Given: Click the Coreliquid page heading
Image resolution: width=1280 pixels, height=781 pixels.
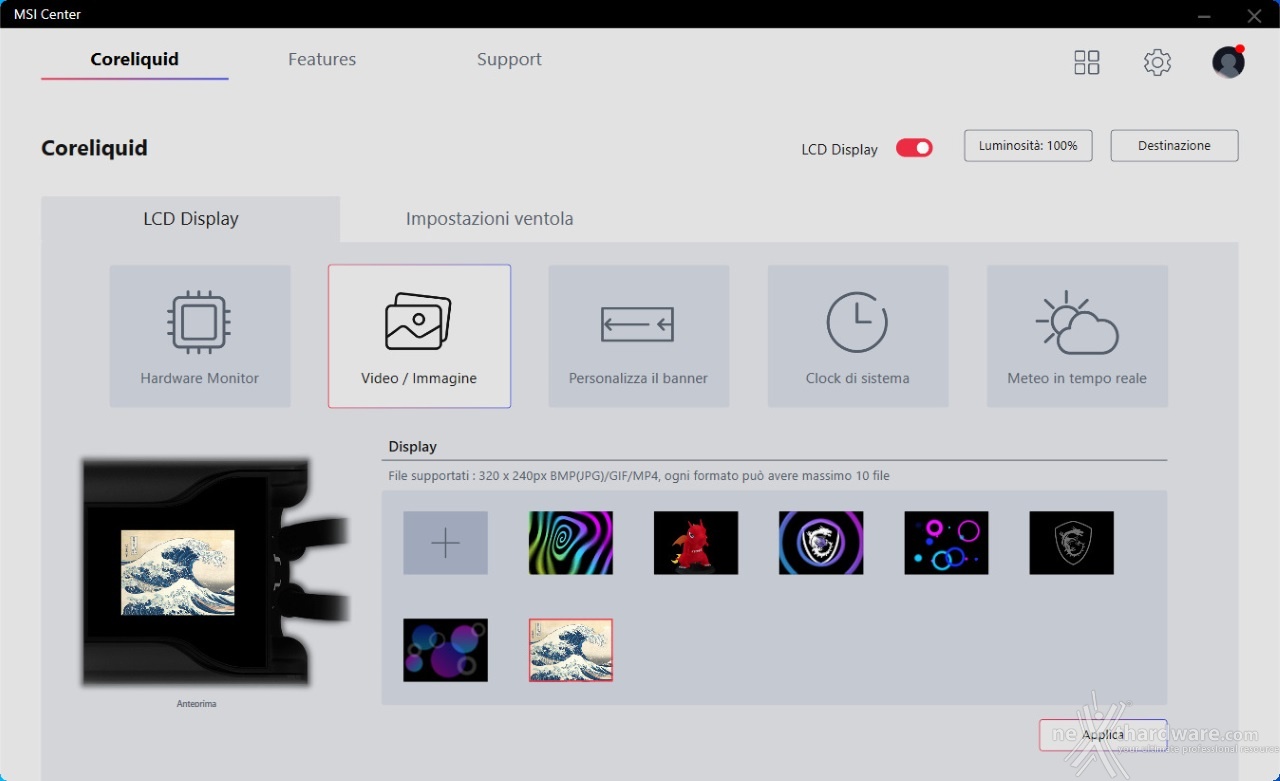Looking at the screenshot, I should coord(94,148).
